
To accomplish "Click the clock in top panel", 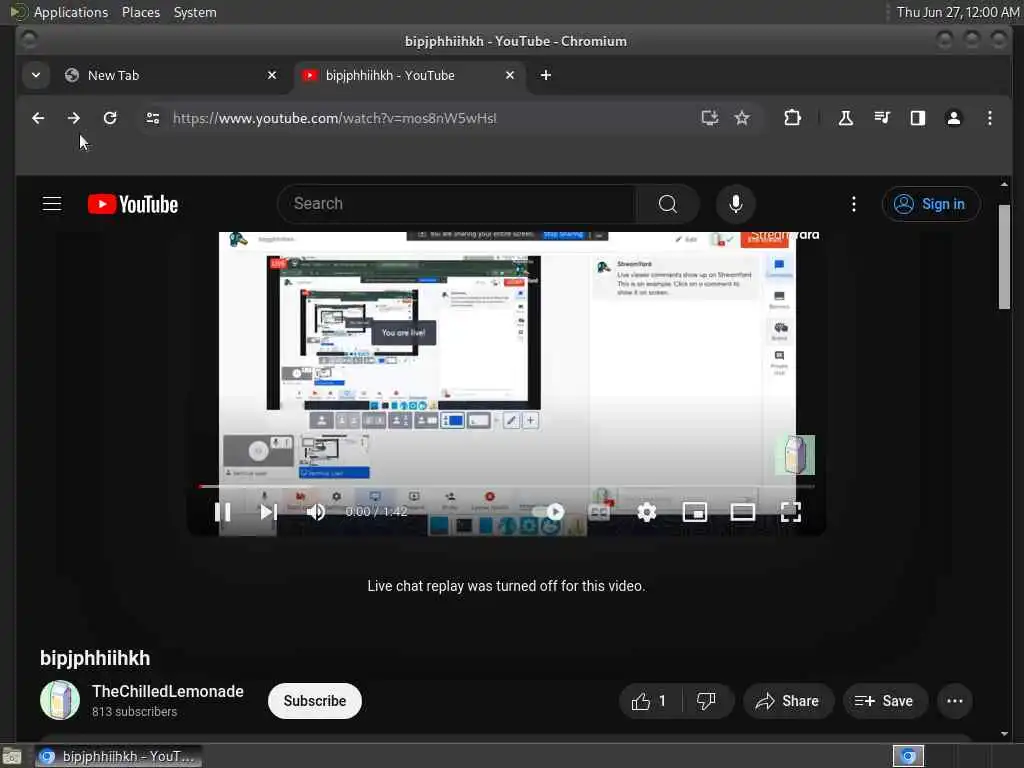I will coord(957,12).
